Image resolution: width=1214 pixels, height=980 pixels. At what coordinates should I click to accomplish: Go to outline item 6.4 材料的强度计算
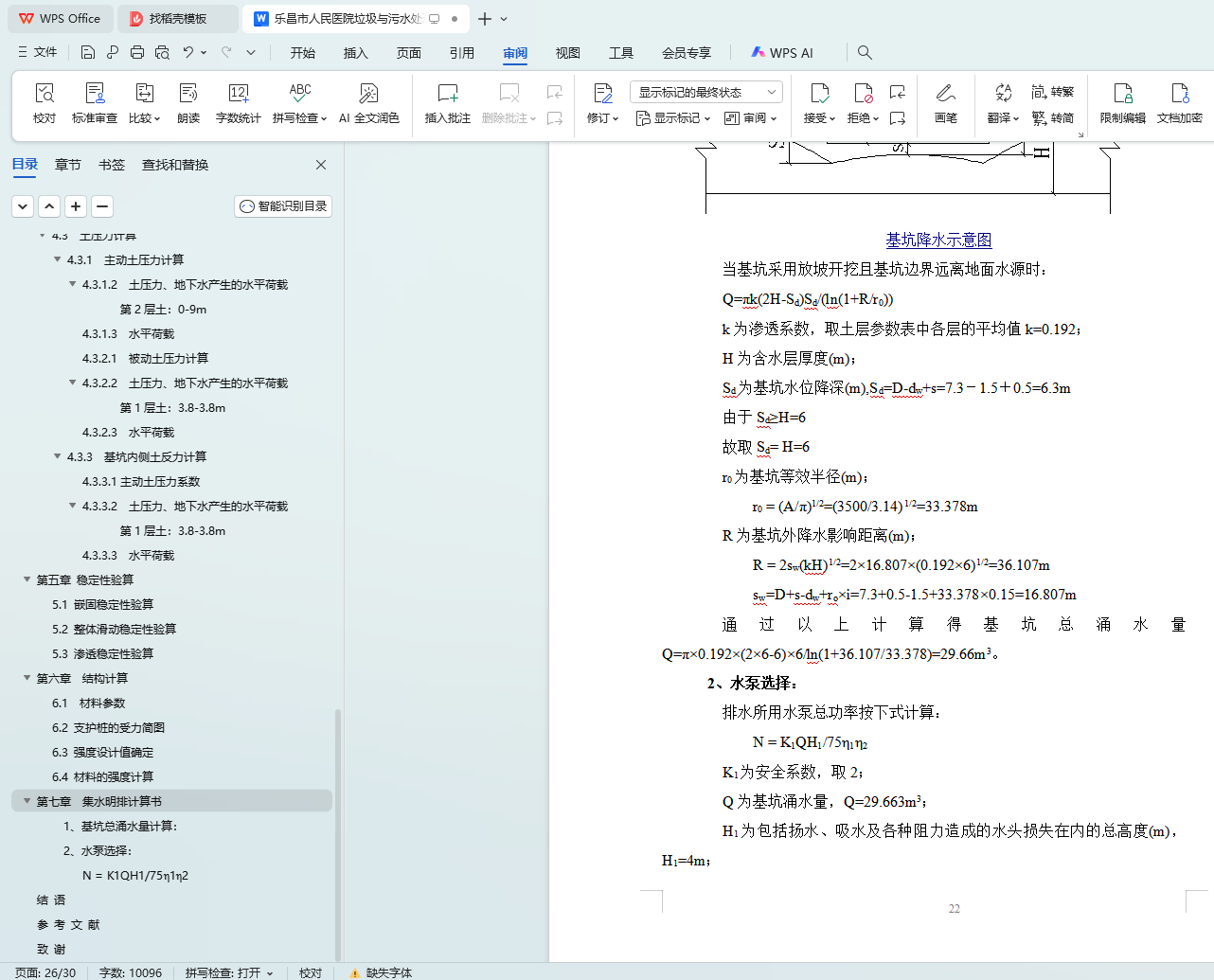click(x=102, y=776)
